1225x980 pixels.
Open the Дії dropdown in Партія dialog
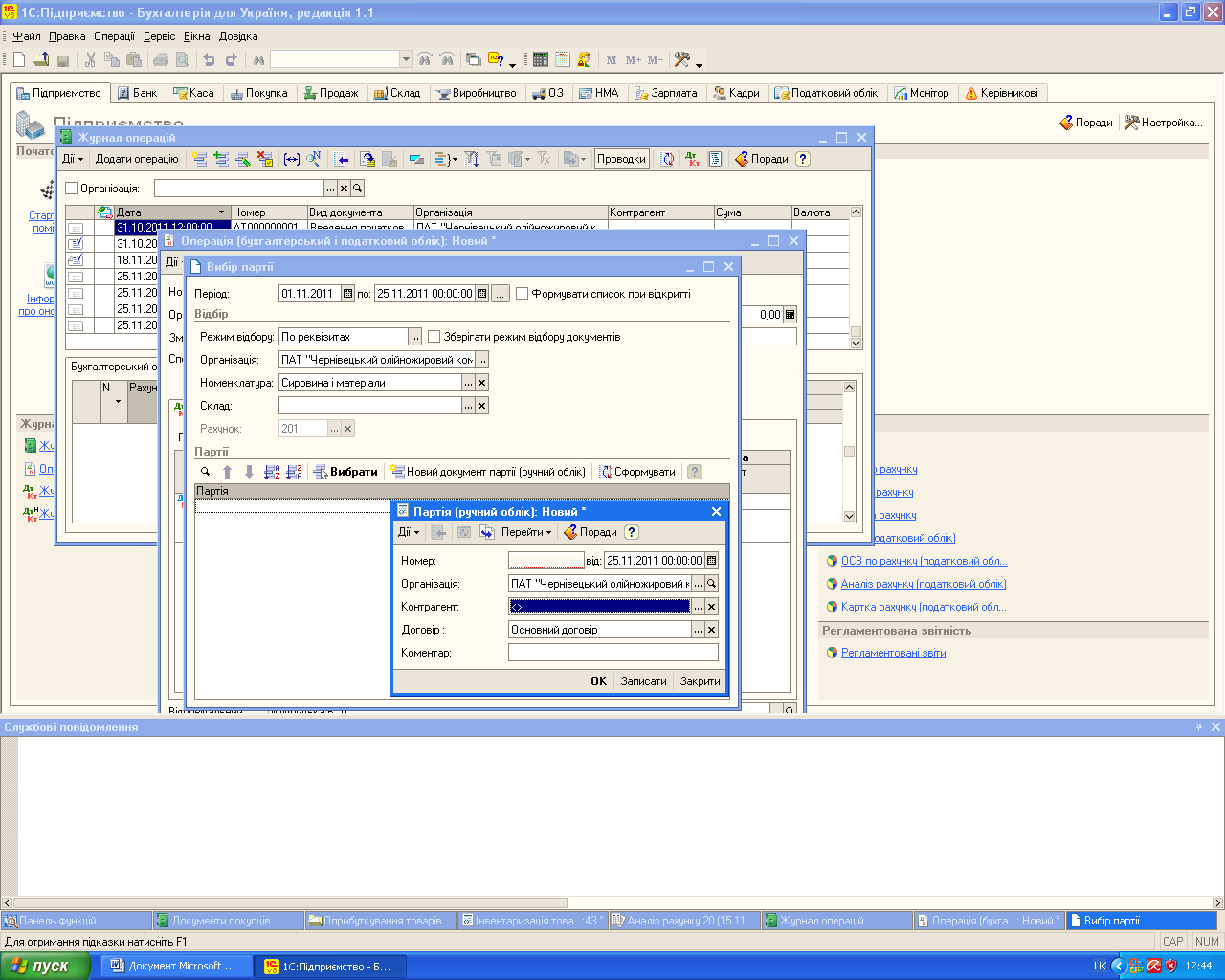tap(409, 532)
